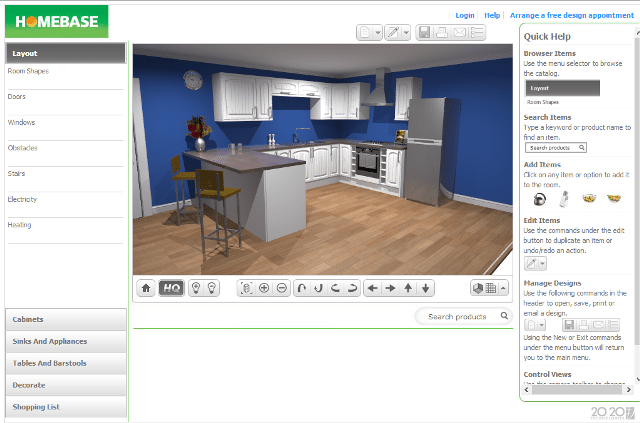
Task: Move the camera up with arrow
Action: tap(408, 288)
